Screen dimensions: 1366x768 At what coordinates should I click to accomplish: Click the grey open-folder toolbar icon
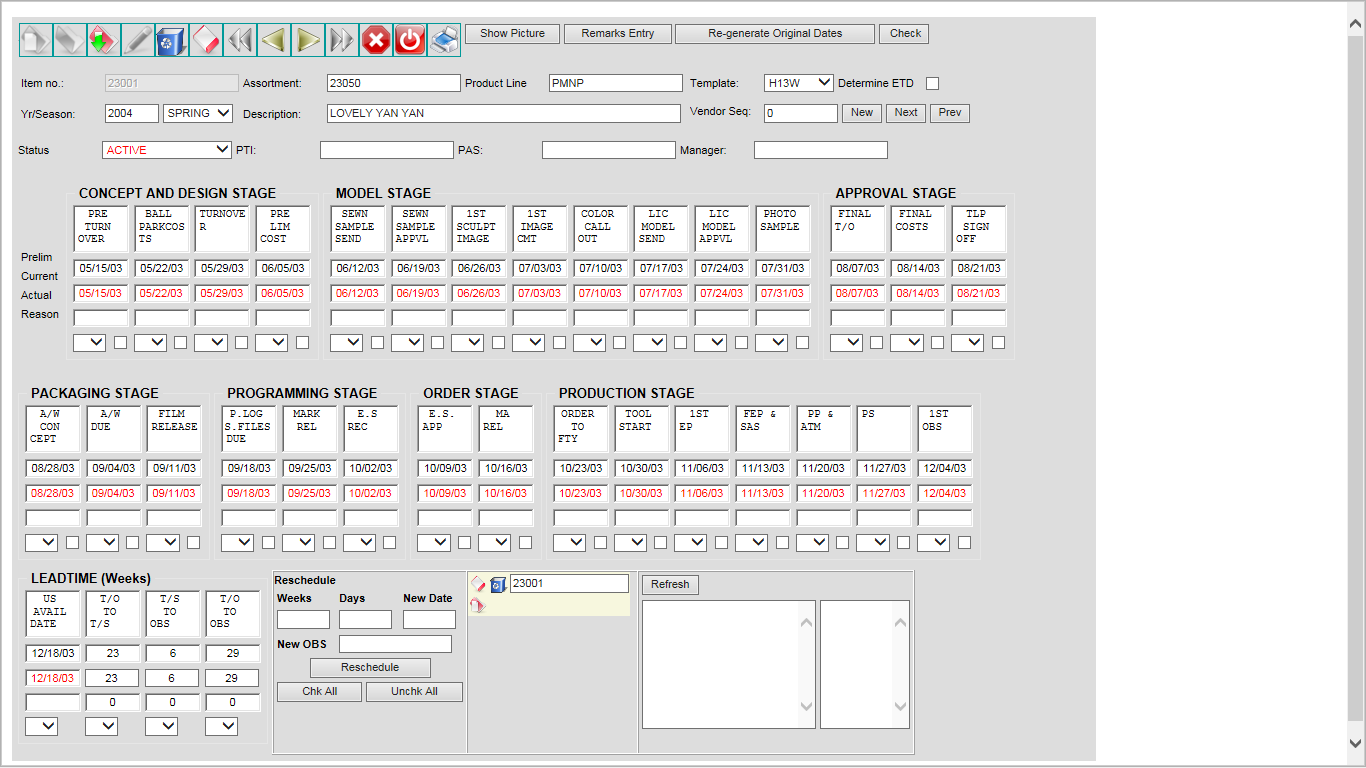tap(70, 40)
